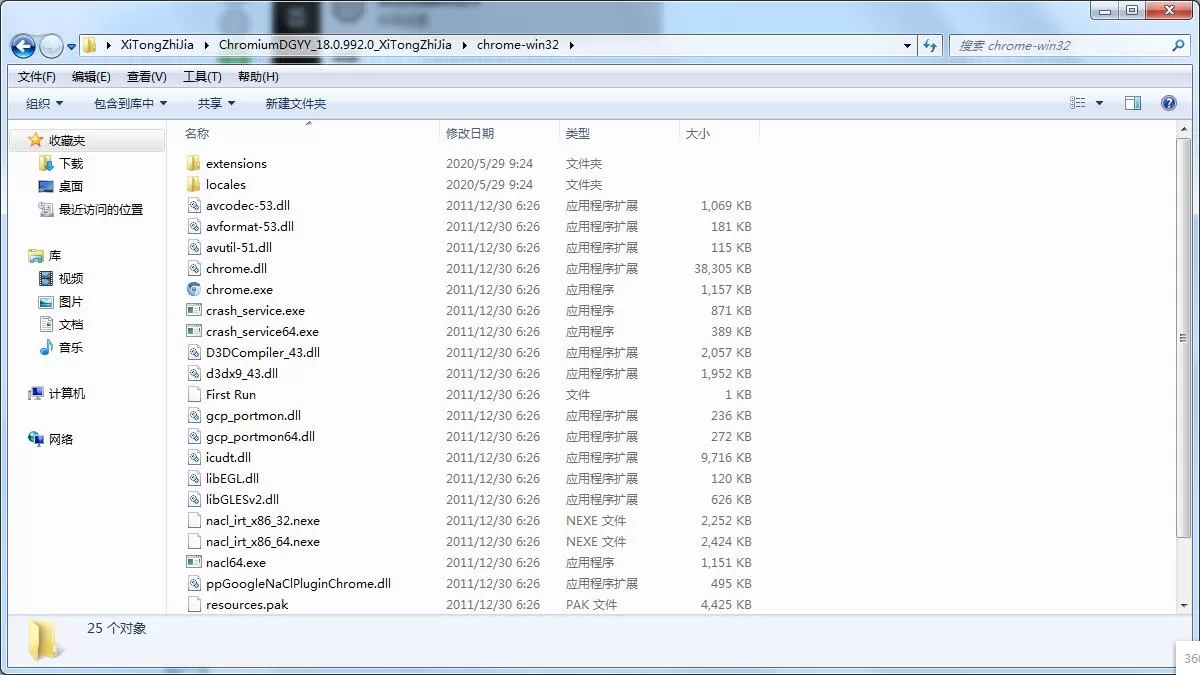The width and height of the screenshot is (1200, 675).
Task: Open the 帮助(H) menu
Action: point(258,77)
